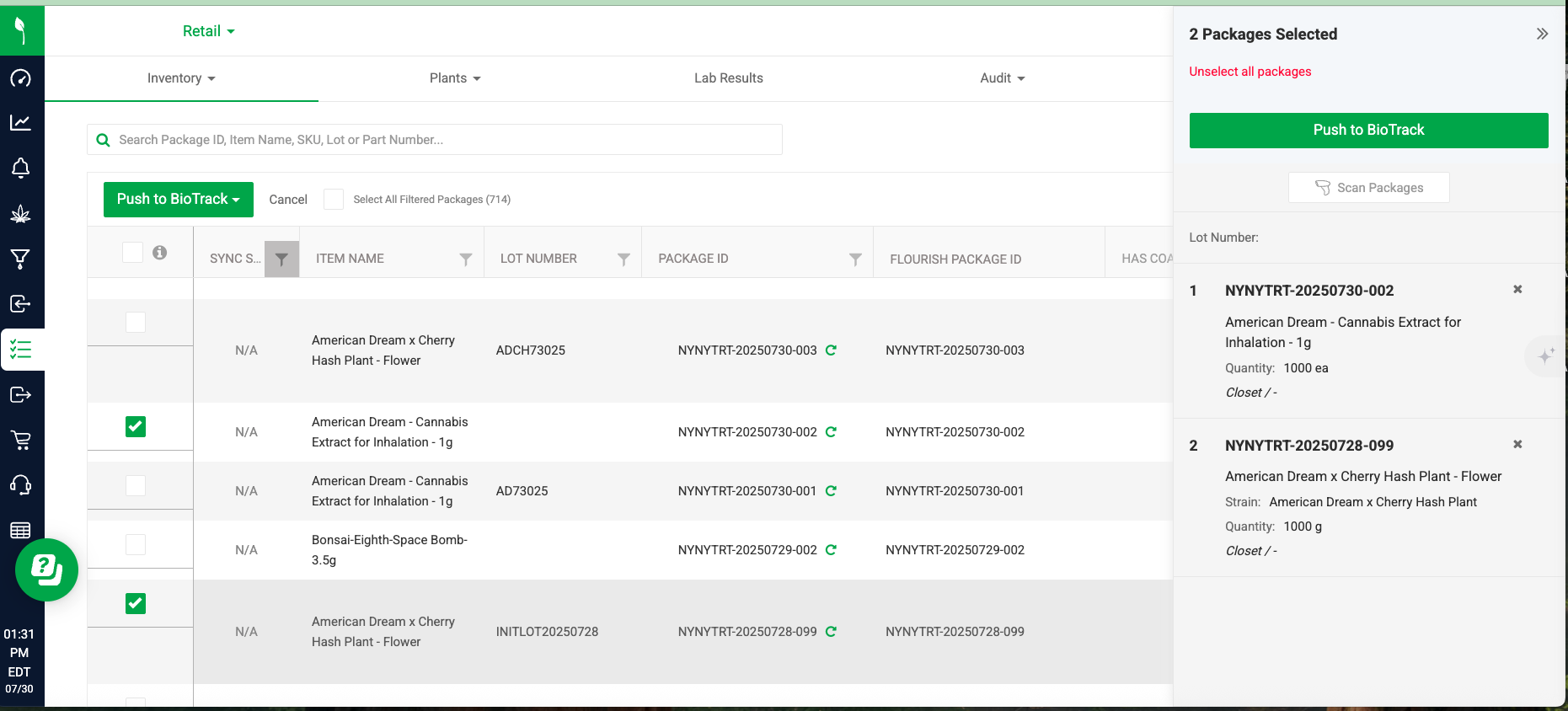1568x711 pixels.
Task: Sort by the HAS COA column header
Action: (1147, 259)
